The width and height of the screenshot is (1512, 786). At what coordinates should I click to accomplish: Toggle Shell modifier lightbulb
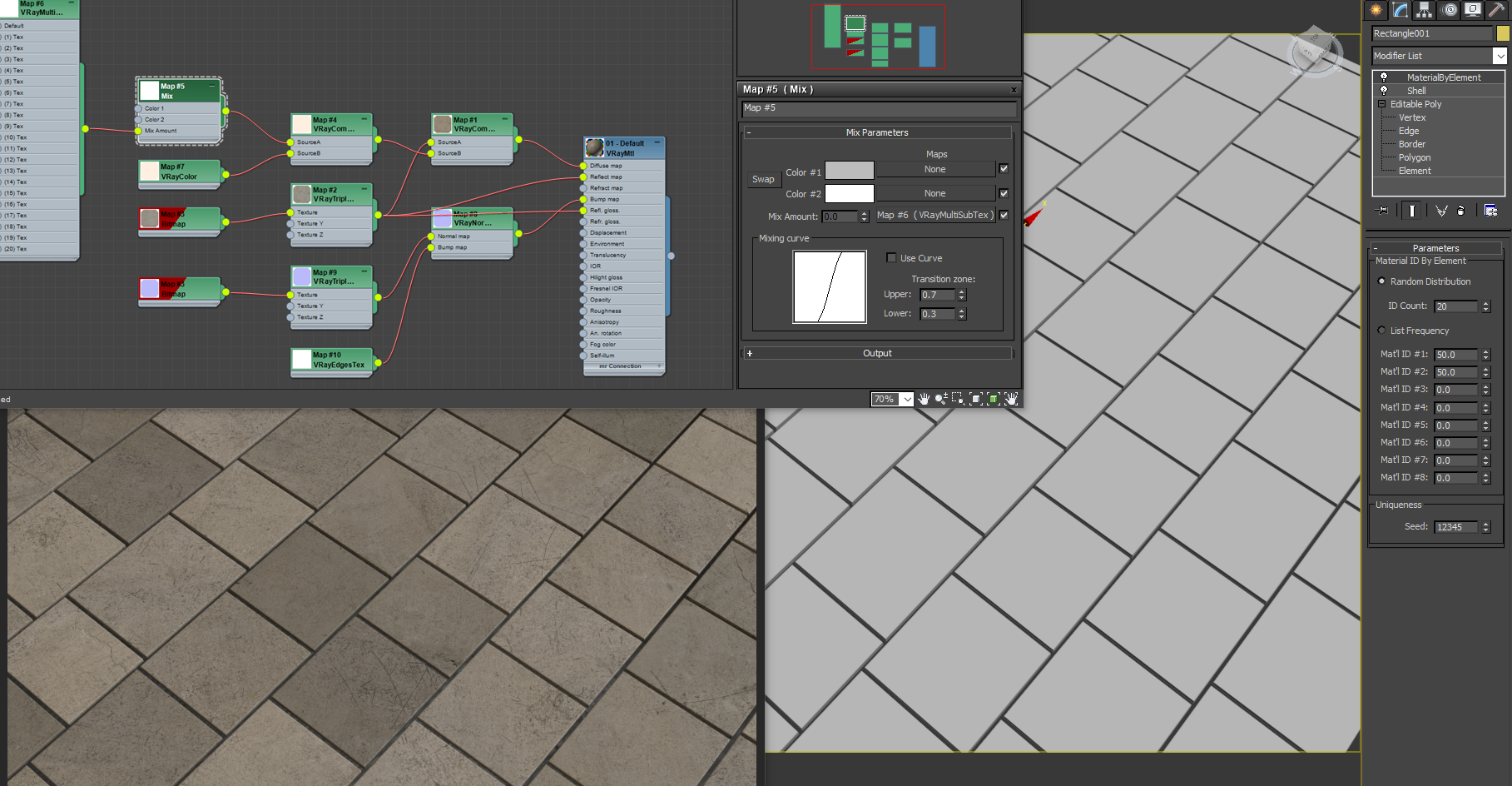(1384, 90)
